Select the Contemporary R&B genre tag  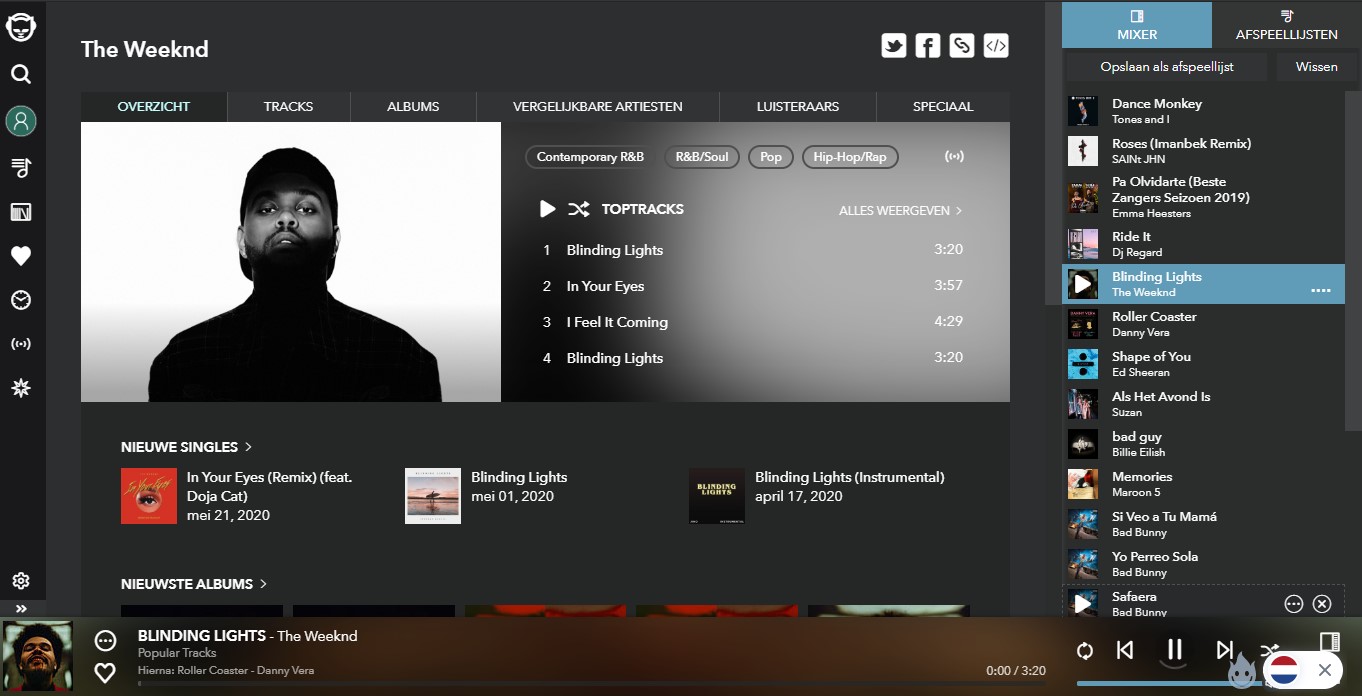tap(590, 157)
